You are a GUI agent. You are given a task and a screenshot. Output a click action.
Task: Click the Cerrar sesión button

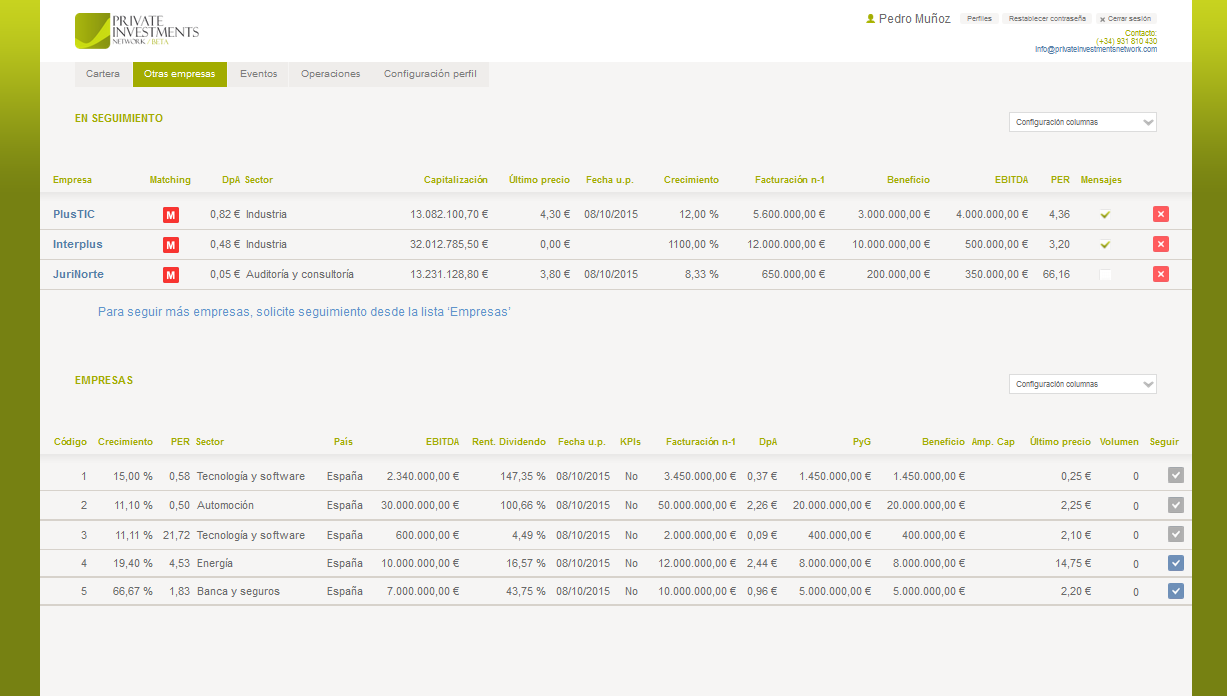coord(1126,19)
